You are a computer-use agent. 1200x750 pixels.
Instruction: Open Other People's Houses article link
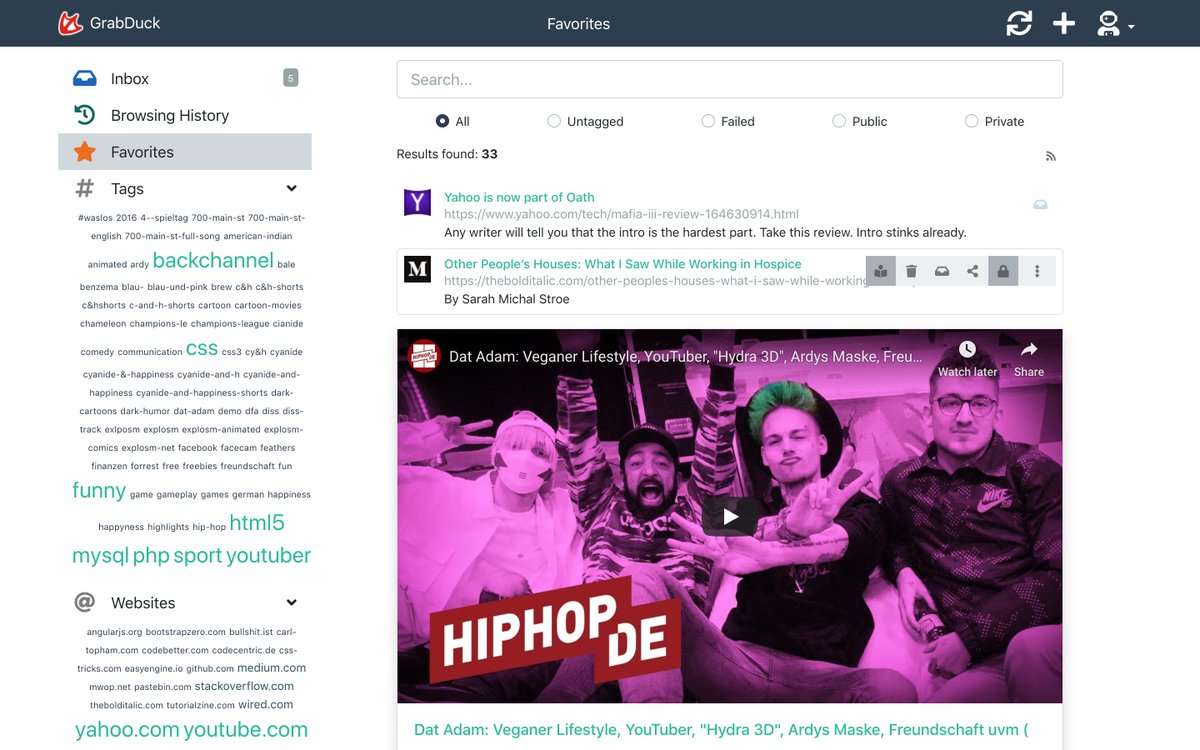pos(623,264)
